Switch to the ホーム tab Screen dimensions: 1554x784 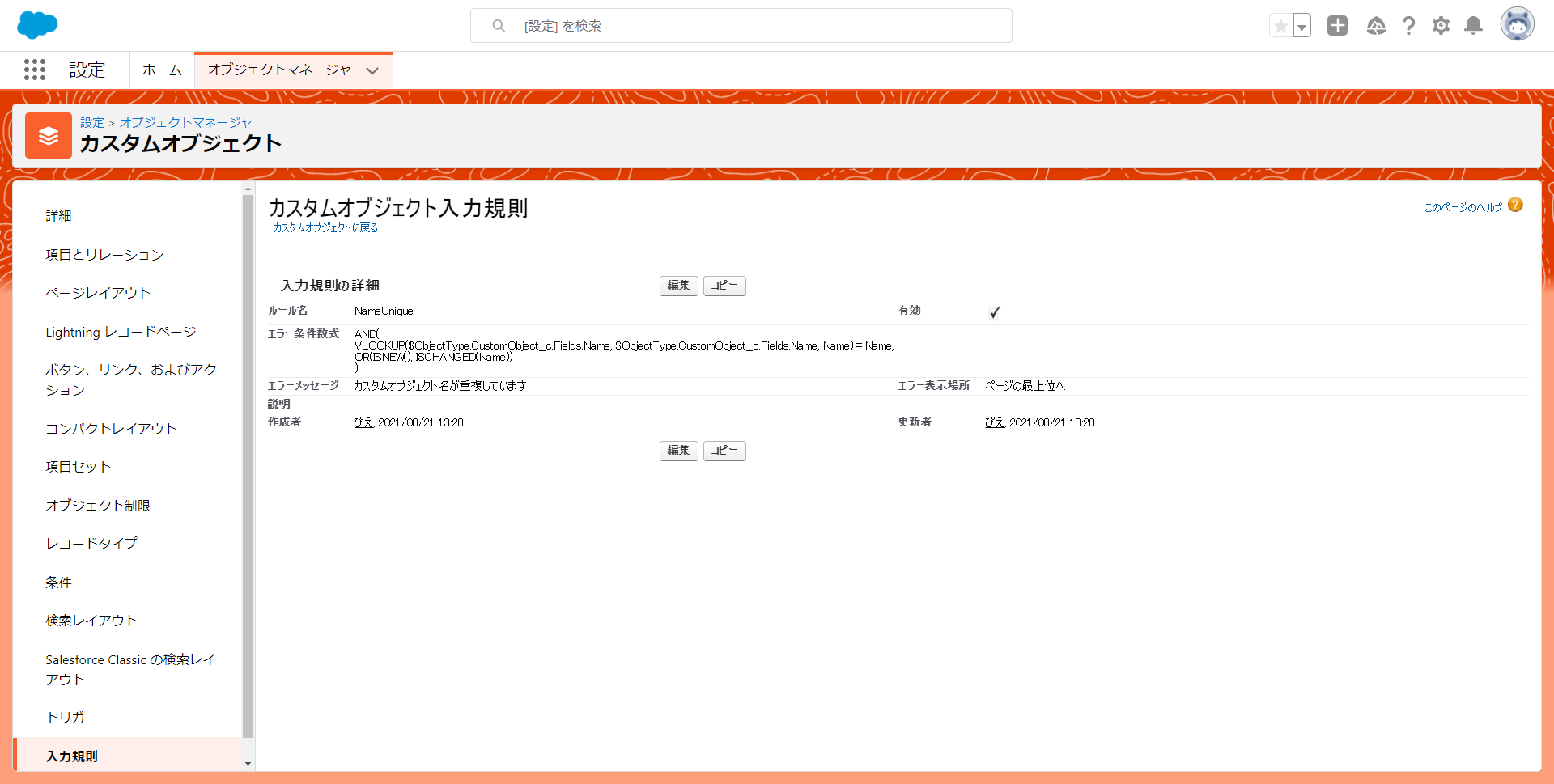162,70
